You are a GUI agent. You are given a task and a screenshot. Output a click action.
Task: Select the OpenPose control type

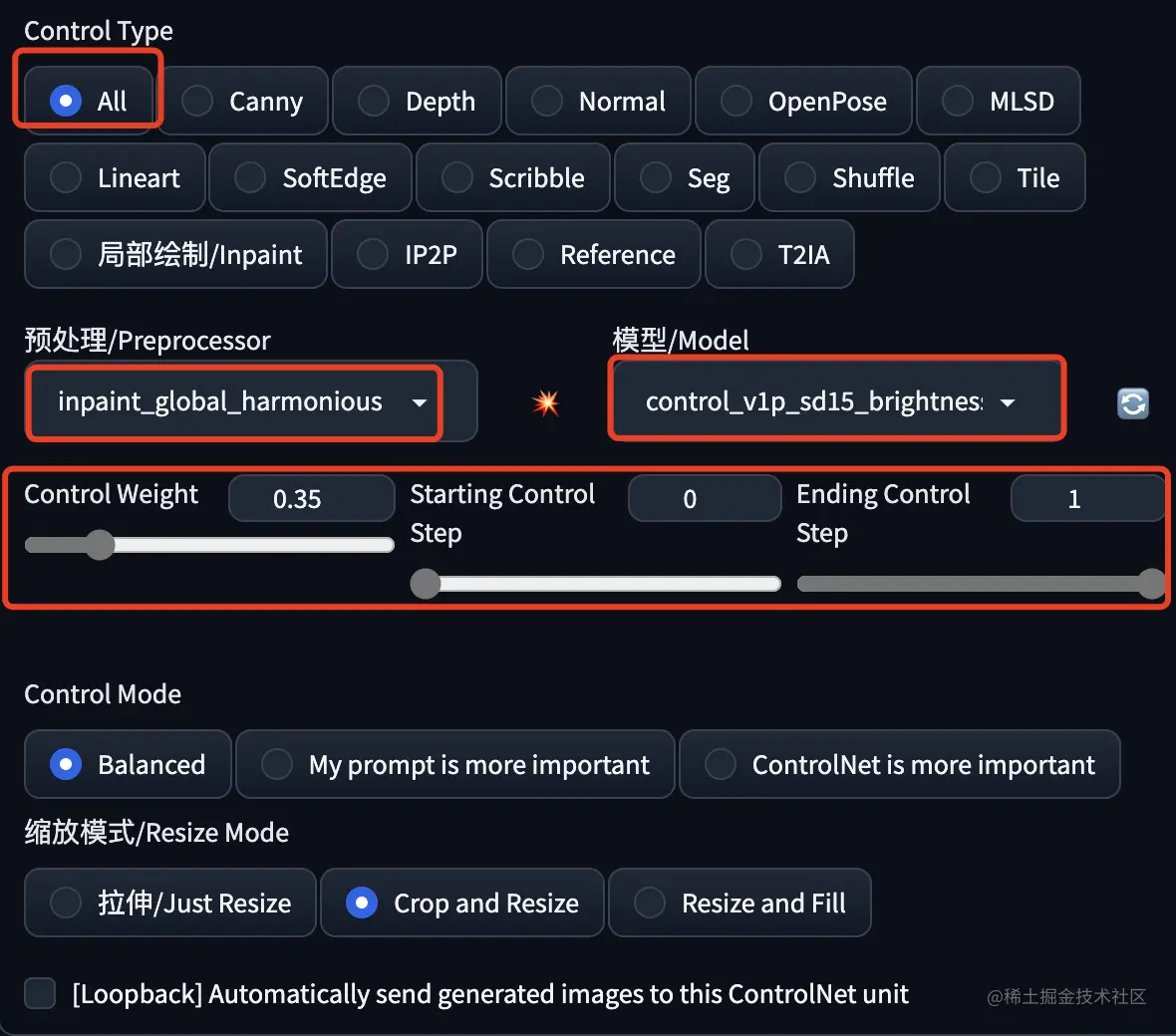click(x=803, y=101)
